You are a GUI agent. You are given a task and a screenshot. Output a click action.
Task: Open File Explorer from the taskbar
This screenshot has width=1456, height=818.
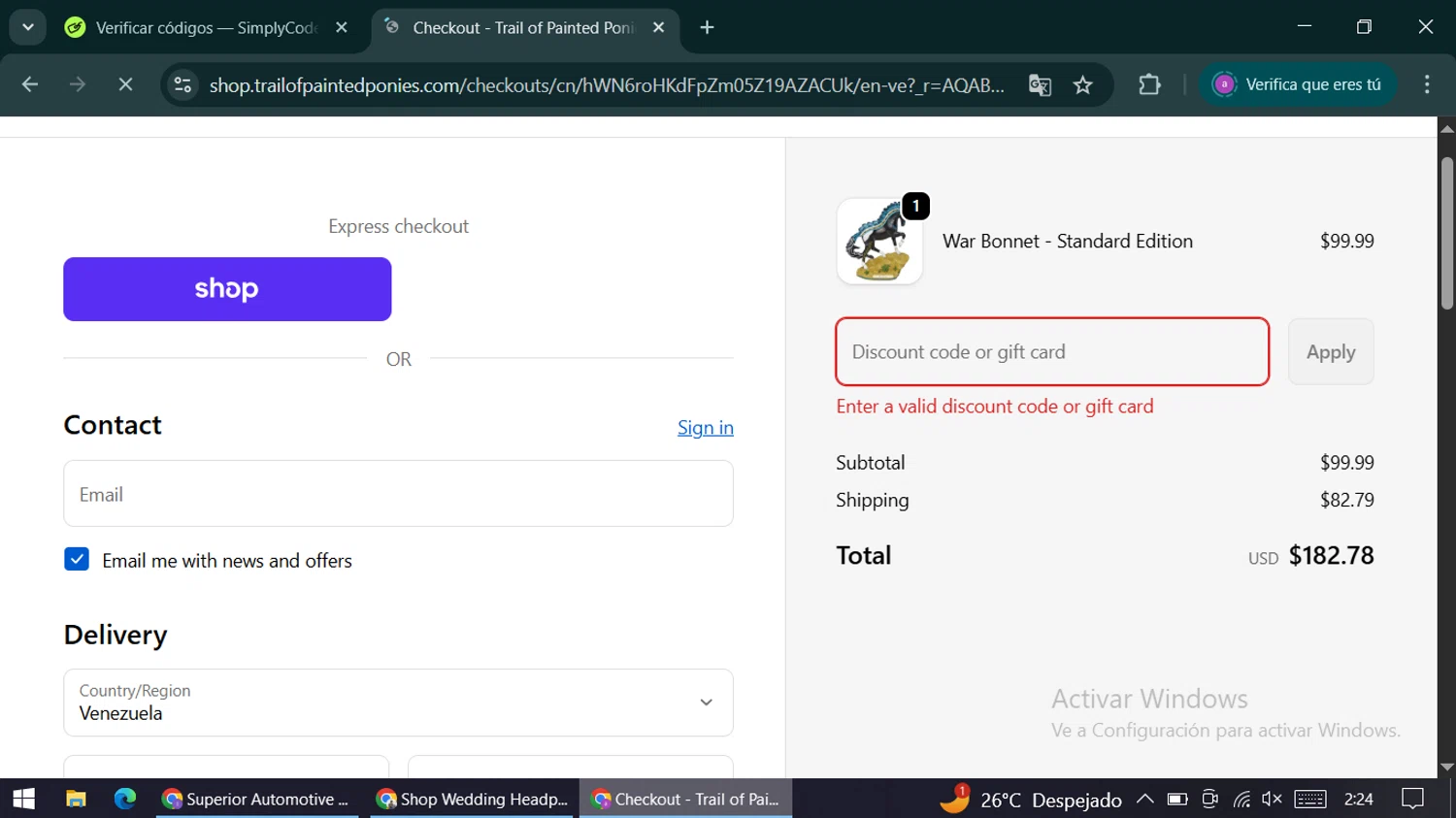point(76,799)
